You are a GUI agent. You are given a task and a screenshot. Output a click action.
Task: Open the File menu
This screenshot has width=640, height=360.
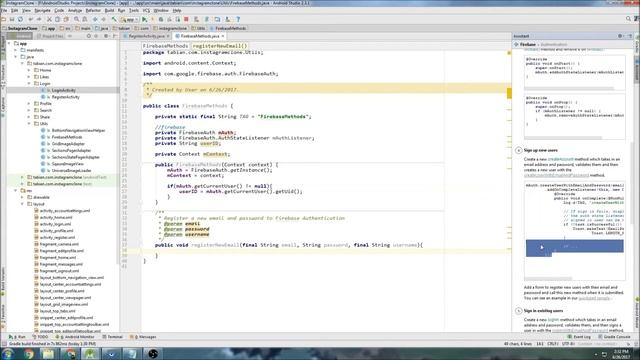point(4,10)
